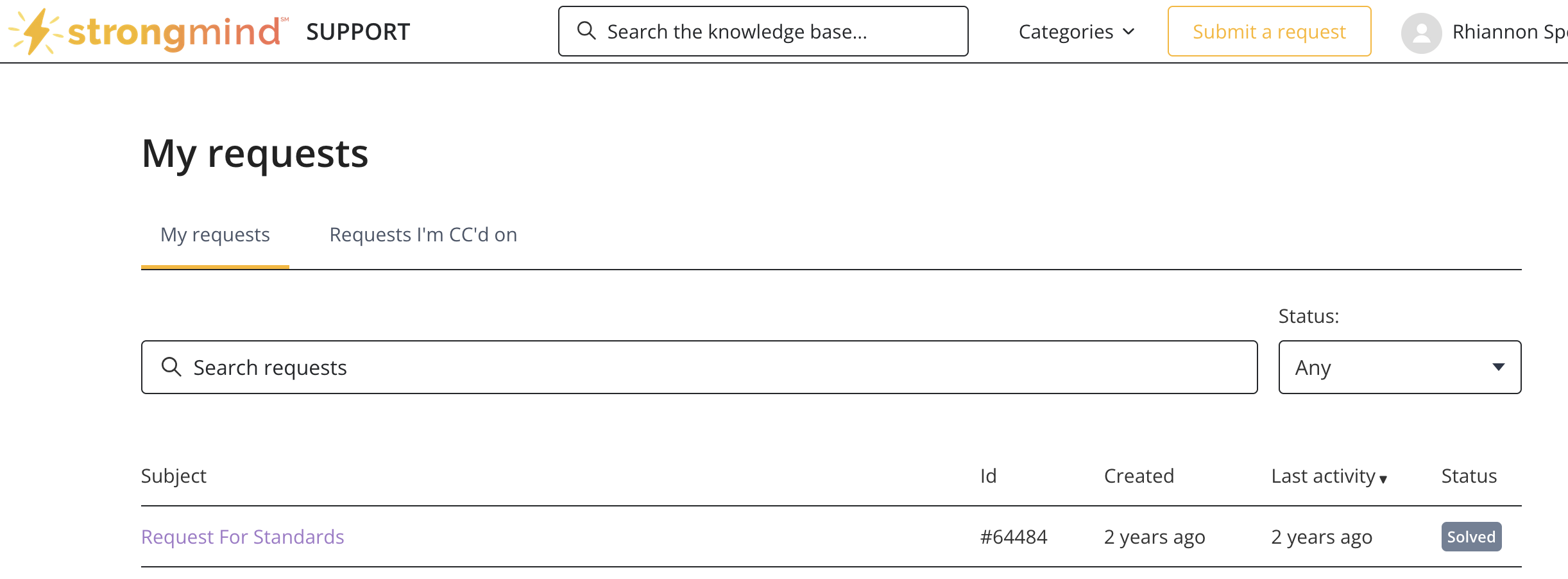This screenshot has width=1568, height=579.
Task: Click the Id column header
Action: coord(988,476)
